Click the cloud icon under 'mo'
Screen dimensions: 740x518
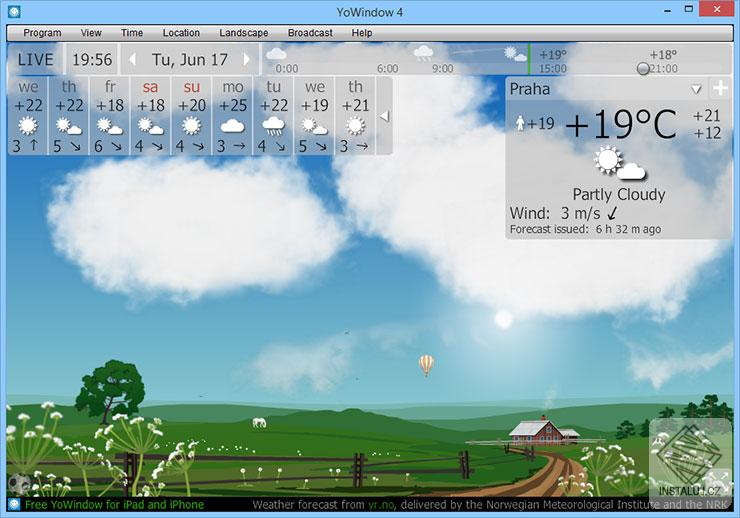(x=232, y=126)
